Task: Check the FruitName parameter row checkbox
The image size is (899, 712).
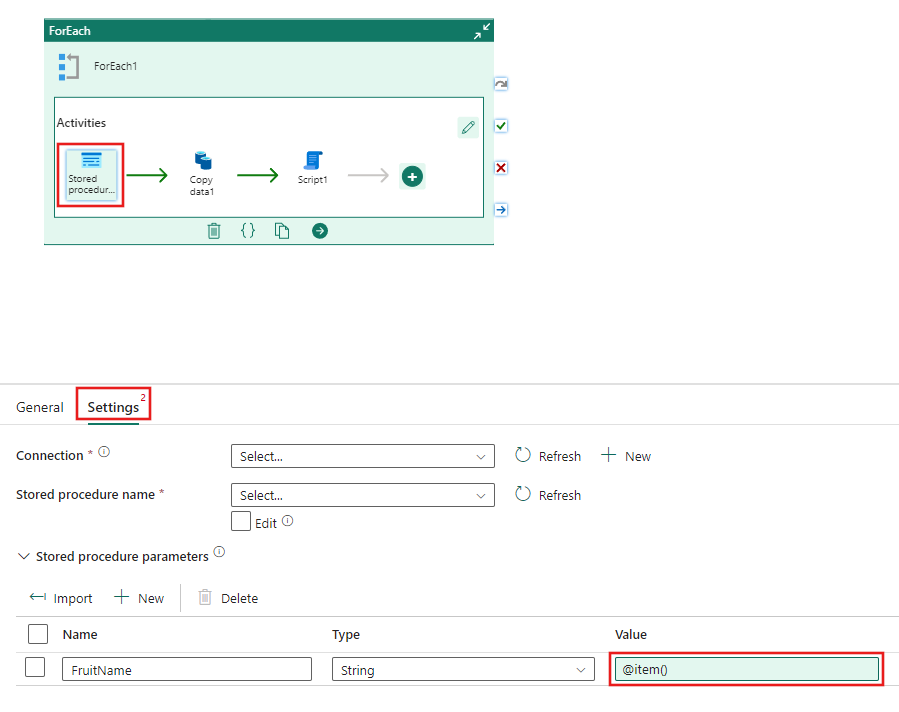Action: click(35, 666)
